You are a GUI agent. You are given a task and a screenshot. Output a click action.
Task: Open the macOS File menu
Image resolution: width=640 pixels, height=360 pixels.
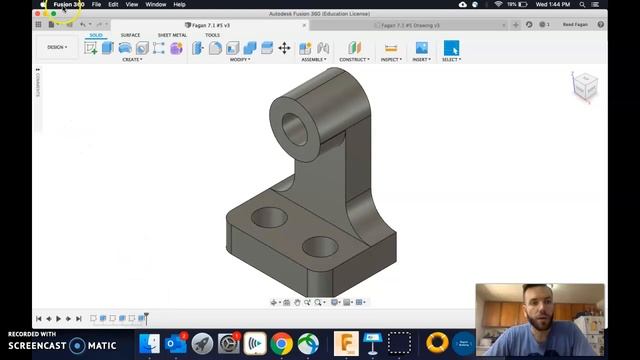point(96,4)
